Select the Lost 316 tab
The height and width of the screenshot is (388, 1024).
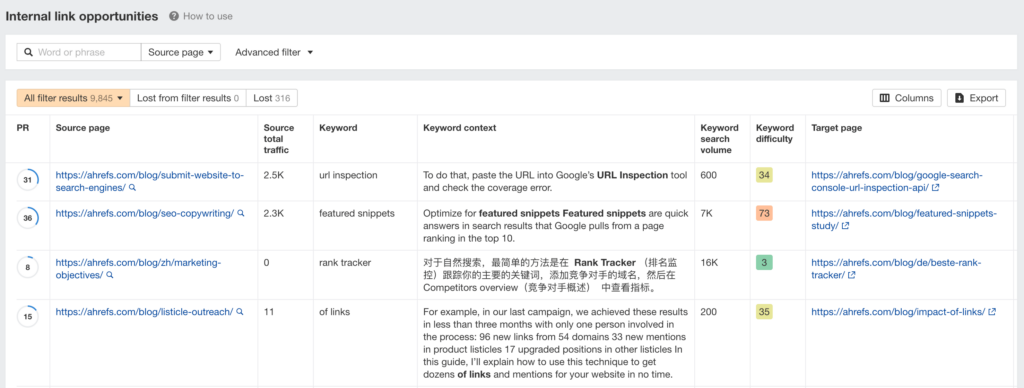[272, 98]
